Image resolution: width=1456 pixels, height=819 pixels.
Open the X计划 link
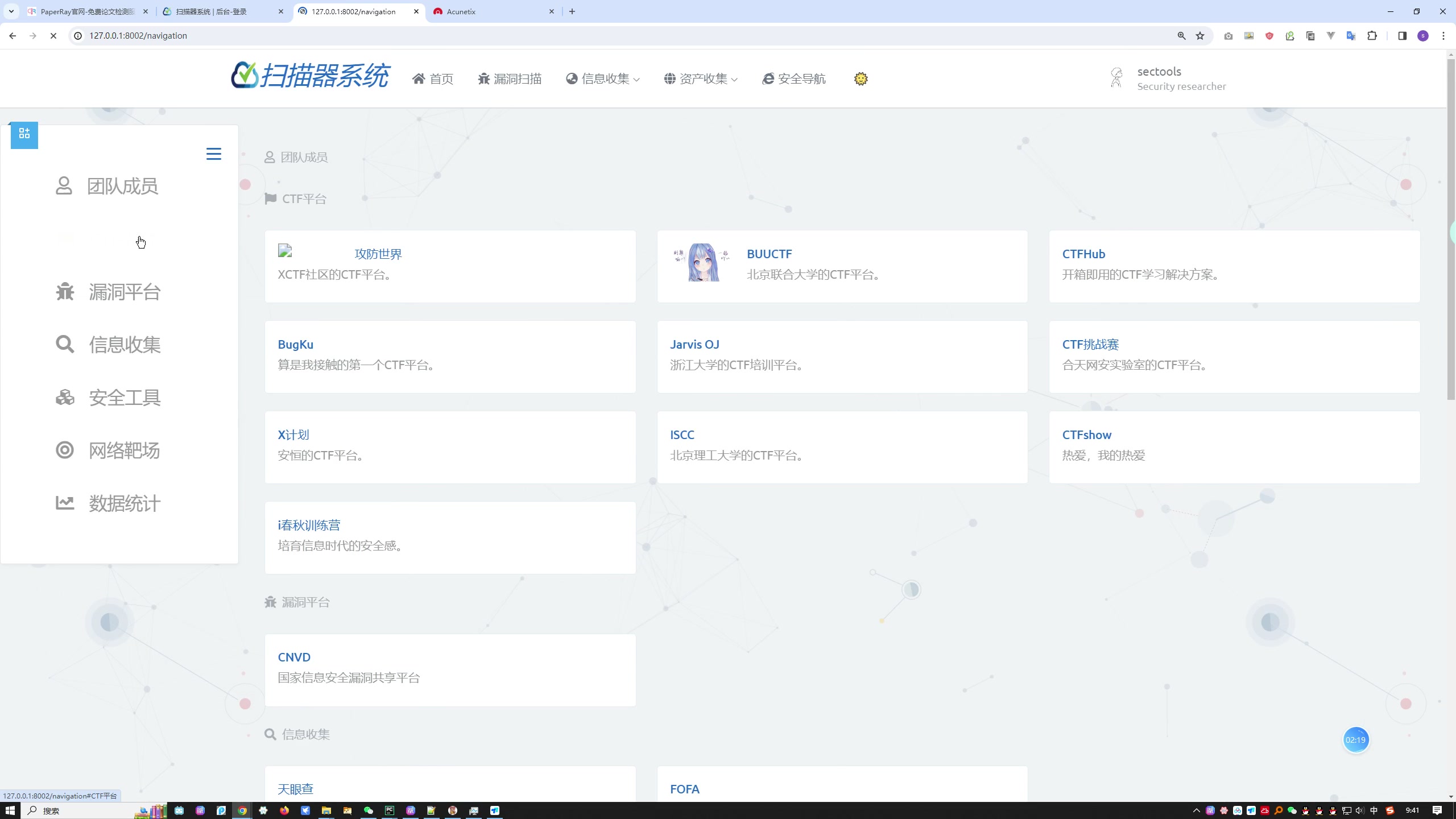click(293, 435)
